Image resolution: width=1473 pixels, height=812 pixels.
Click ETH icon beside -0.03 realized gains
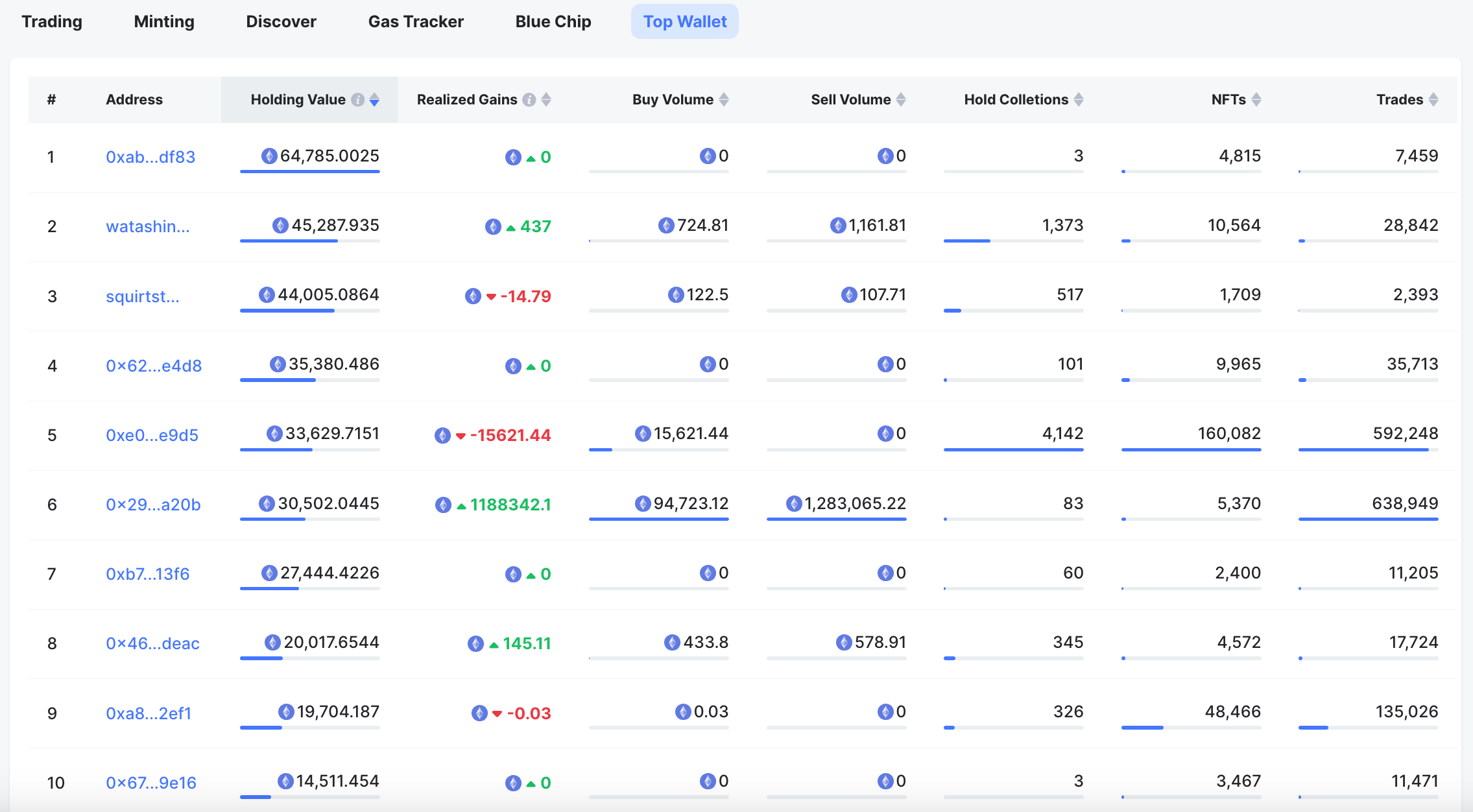[479, 713]
